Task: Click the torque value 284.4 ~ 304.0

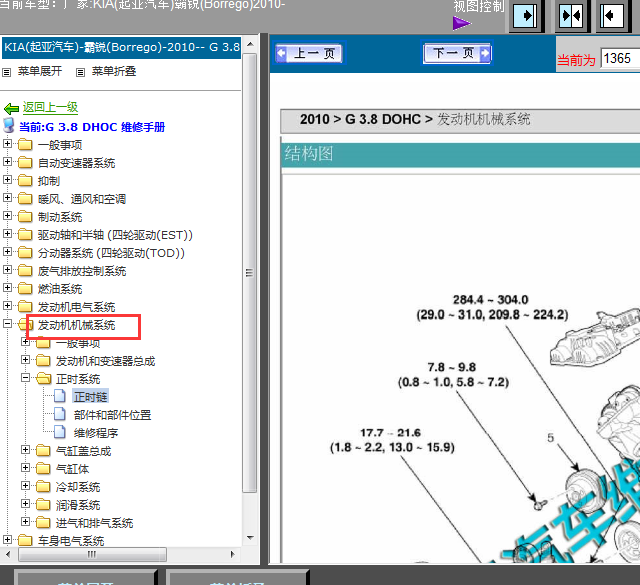Action: pyautogui.click(x=491, y=300)
